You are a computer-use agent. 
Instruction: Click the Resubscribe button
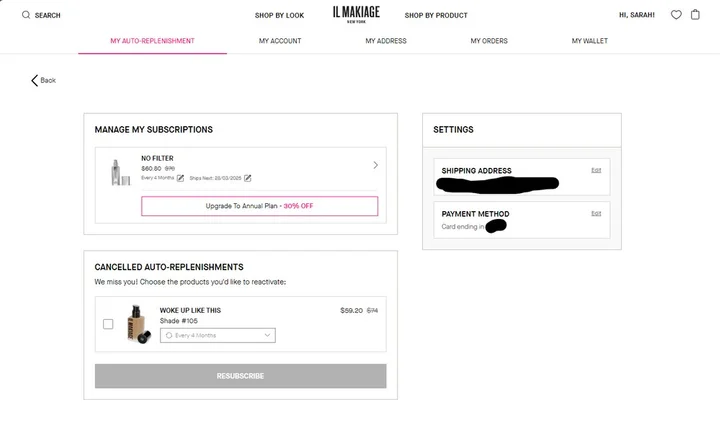[241, 376]
